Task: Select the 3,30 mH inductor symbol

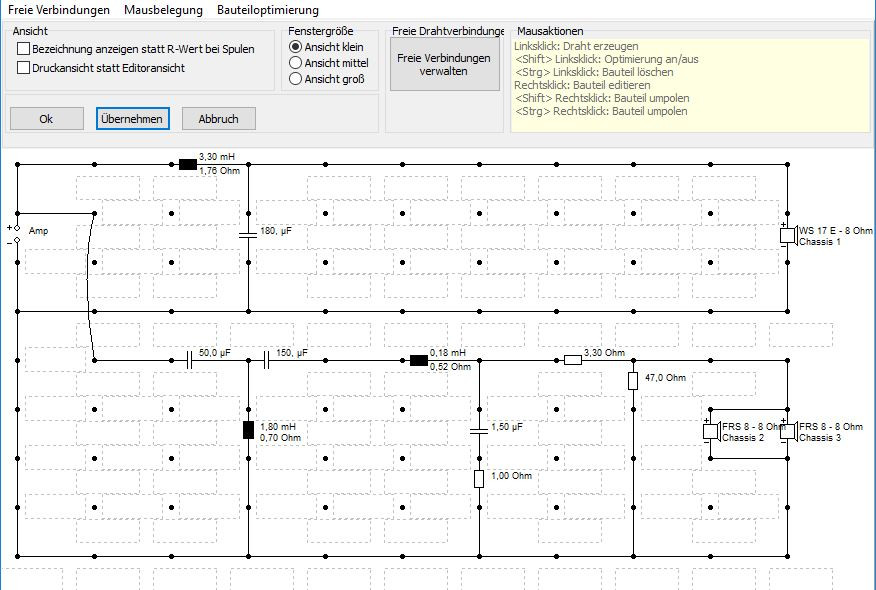Action: [188, 164]
